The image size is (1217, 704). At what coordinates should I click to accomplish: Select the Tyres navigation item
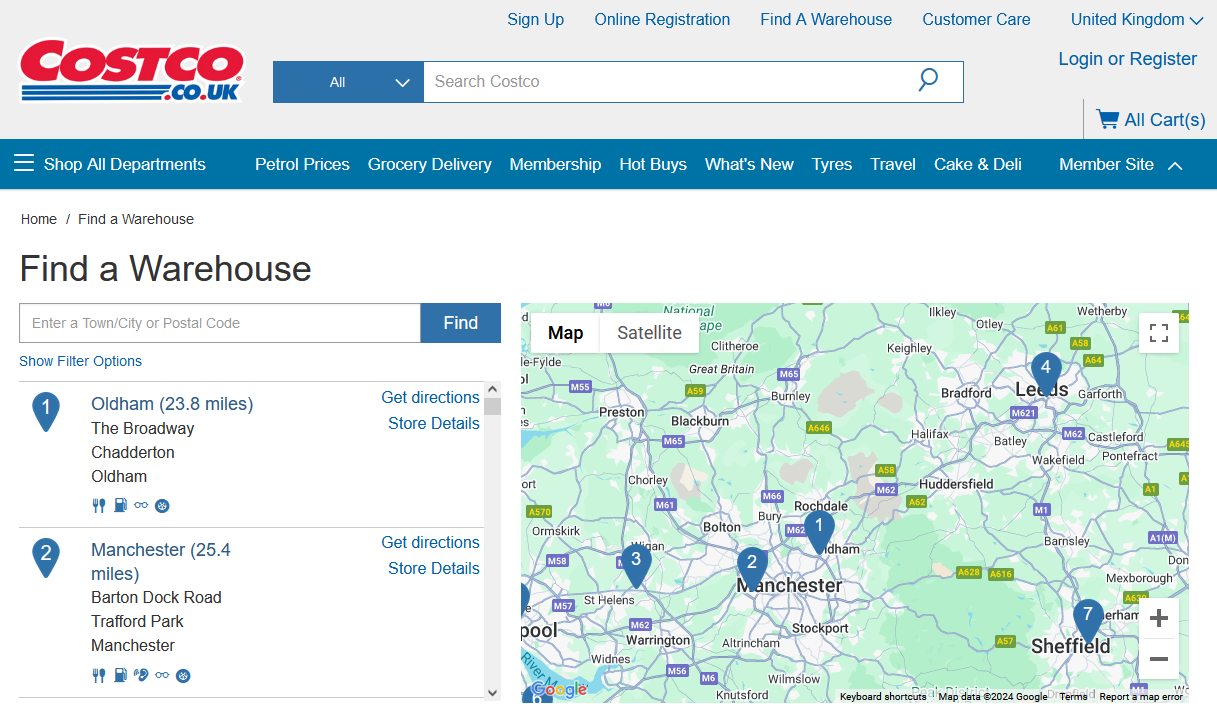831,164
